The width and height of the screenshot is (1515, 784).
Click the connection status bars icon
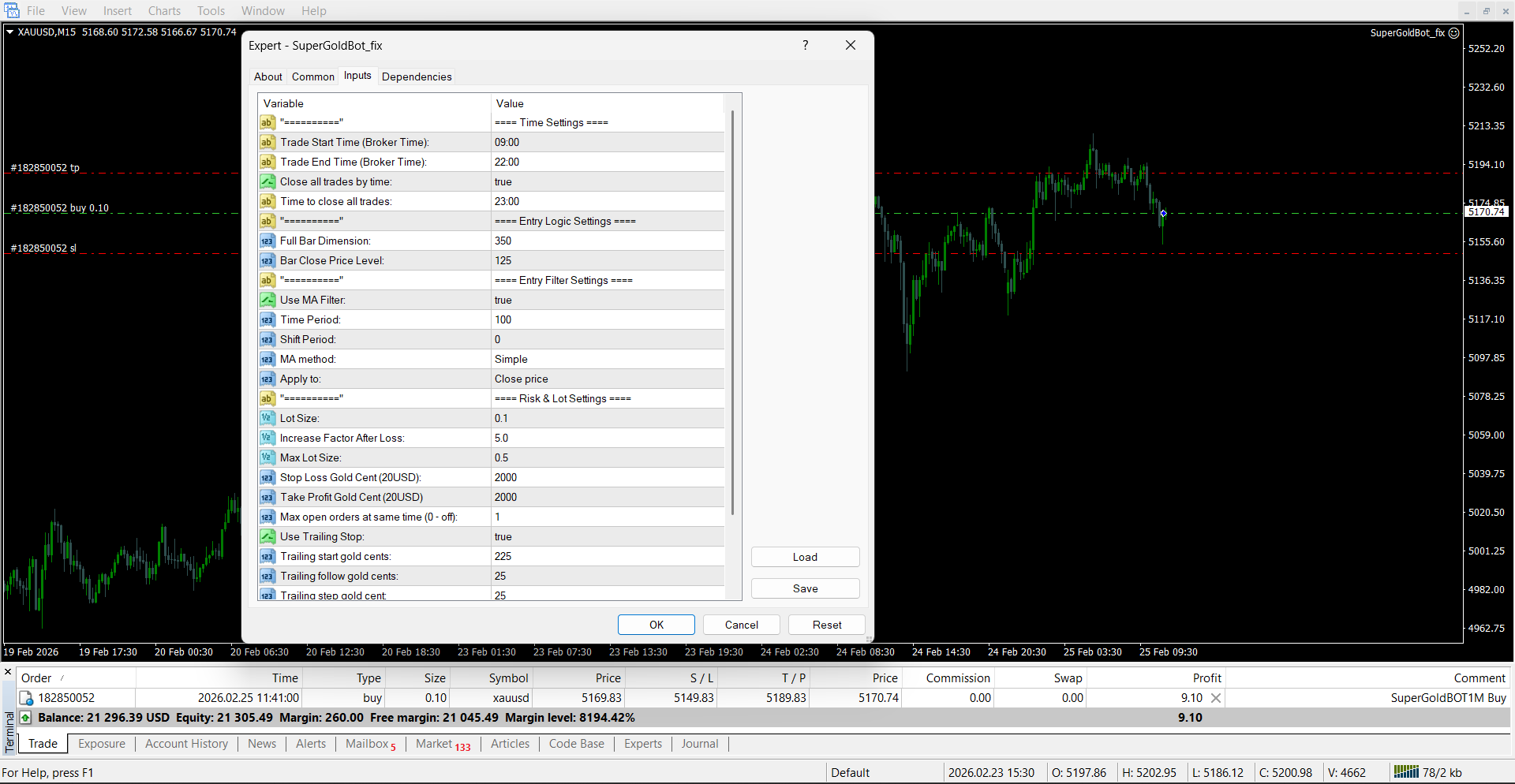1406,772
